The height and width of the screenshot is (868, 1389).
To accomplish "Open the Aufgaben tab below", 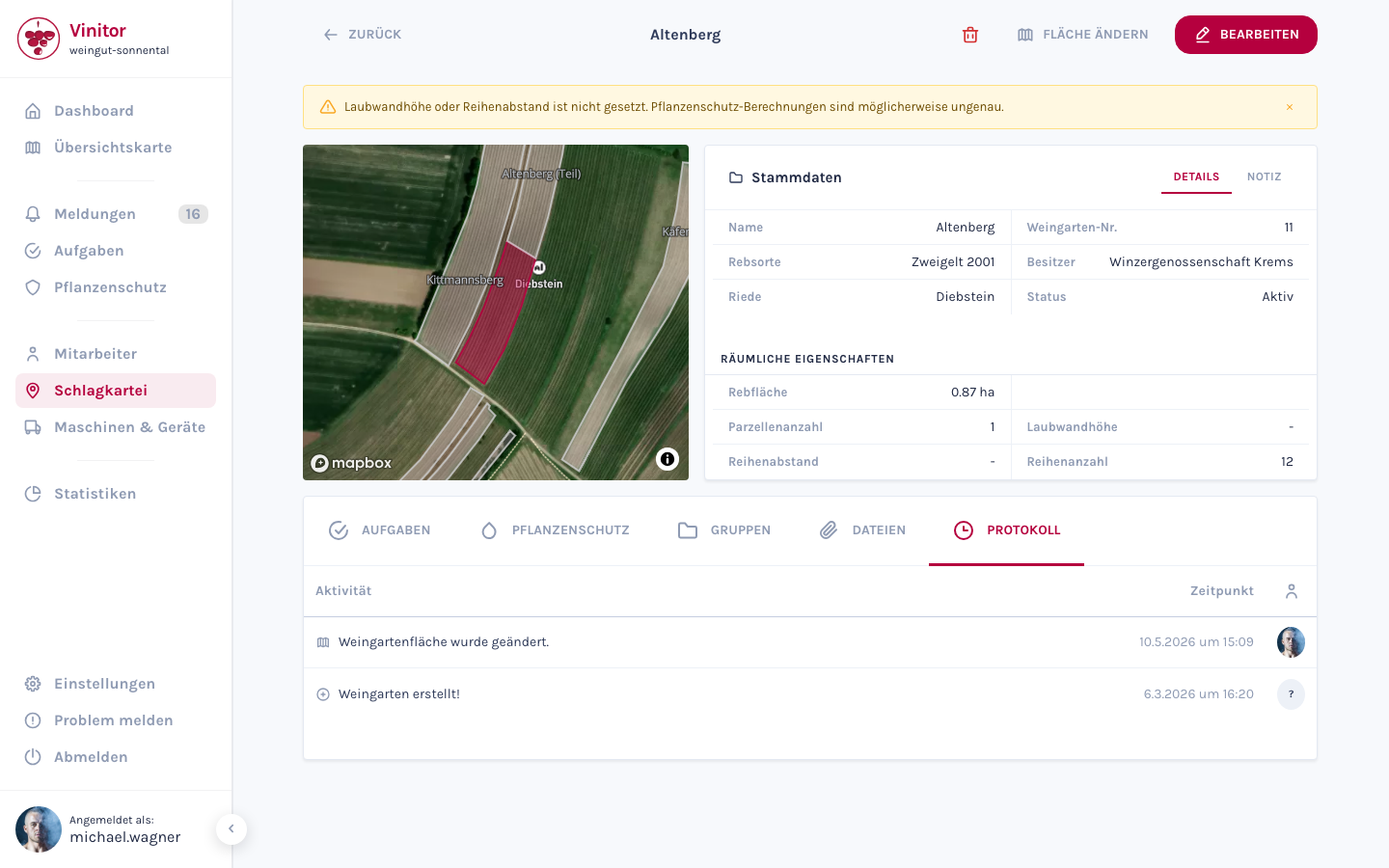I will point(380,530).
